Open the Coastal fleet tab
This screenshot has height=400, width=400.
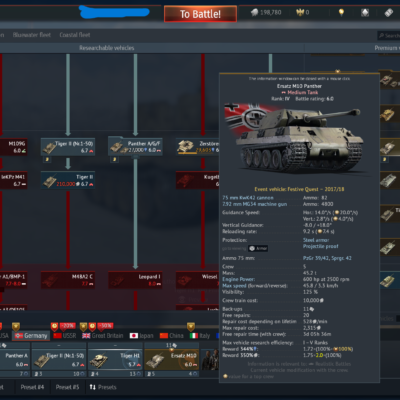click(x=75, y=35)
